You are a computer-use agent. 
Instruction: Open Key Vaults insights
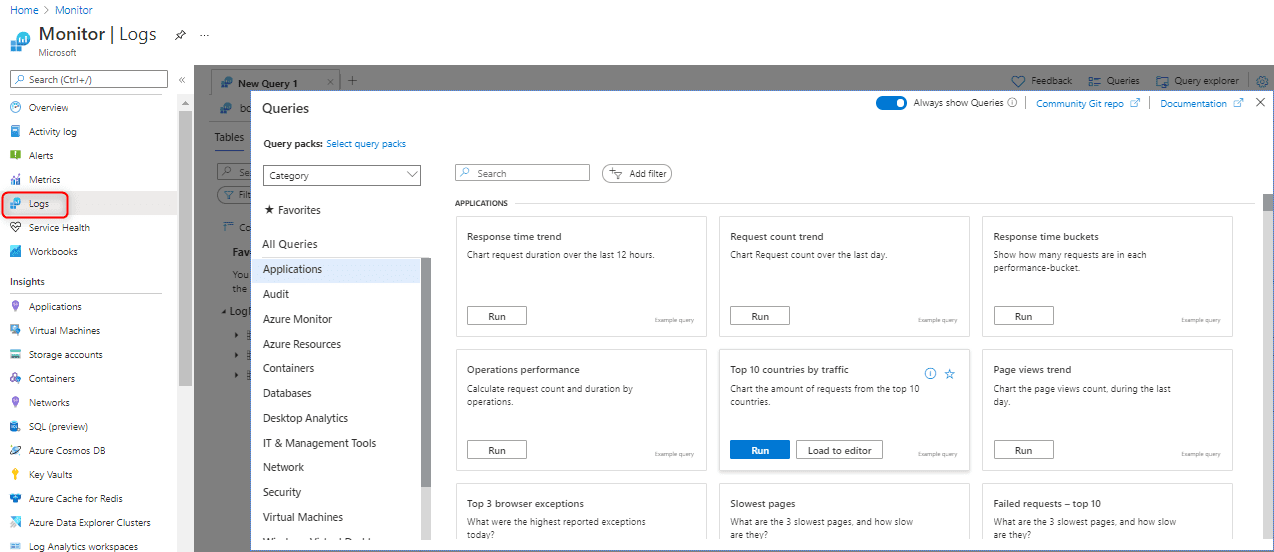pos(50,474)
